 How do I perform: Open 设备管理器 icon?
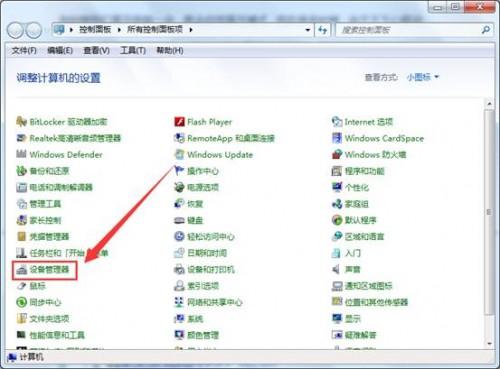point(21,269)
